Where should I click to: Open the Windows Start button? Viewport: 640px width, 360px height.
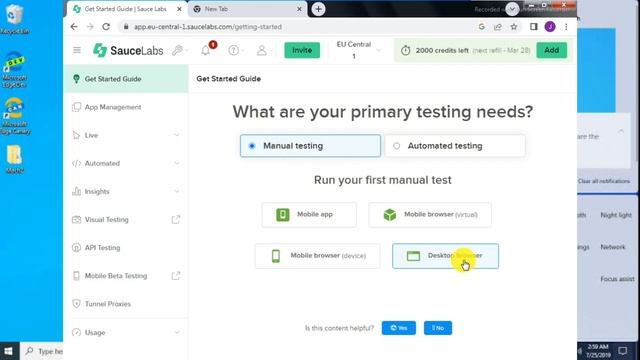click(x=9, y=351)
